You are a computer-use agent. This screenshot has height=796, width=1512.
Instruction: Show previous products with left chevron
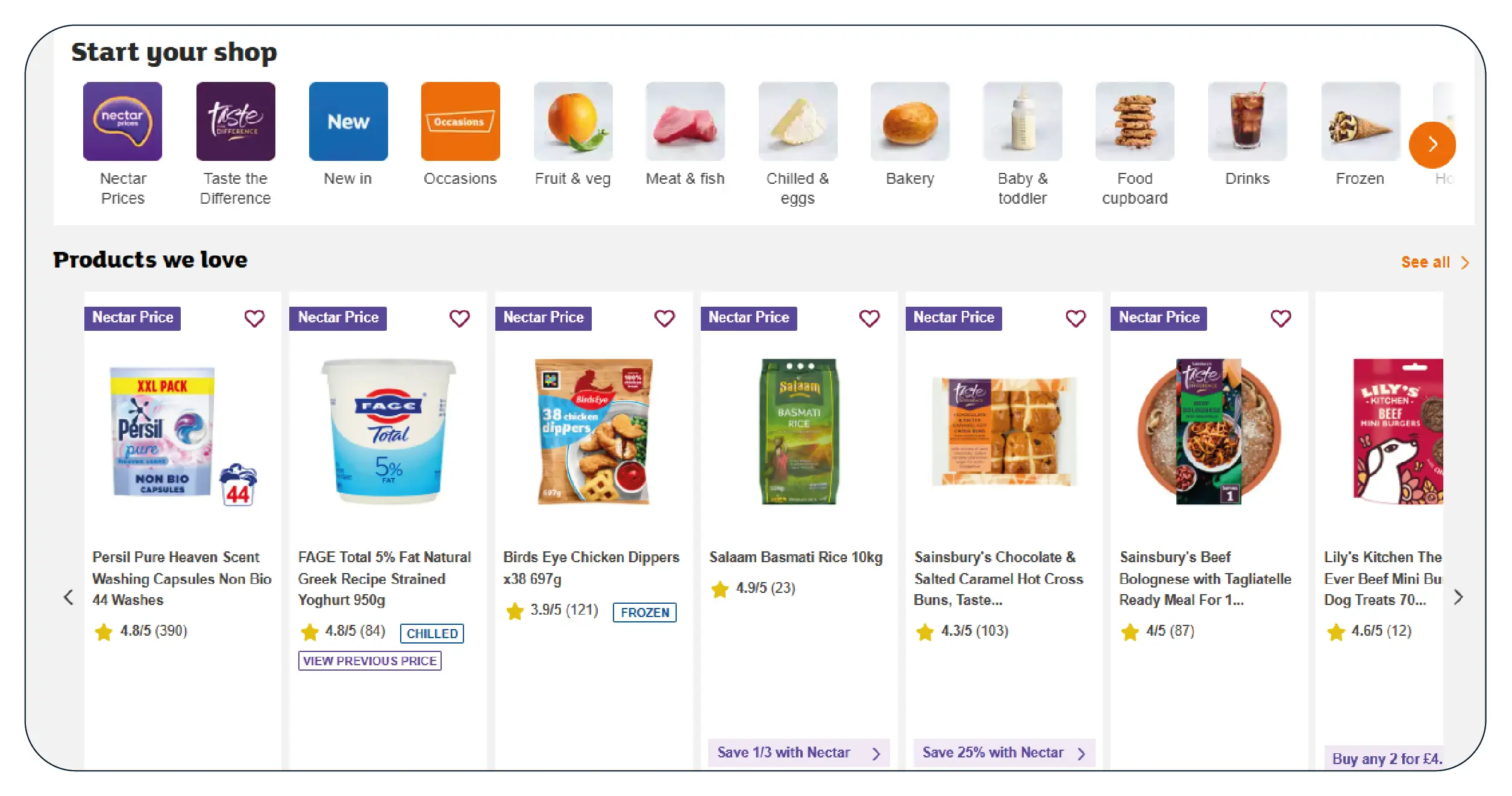[x=69, y=597]
